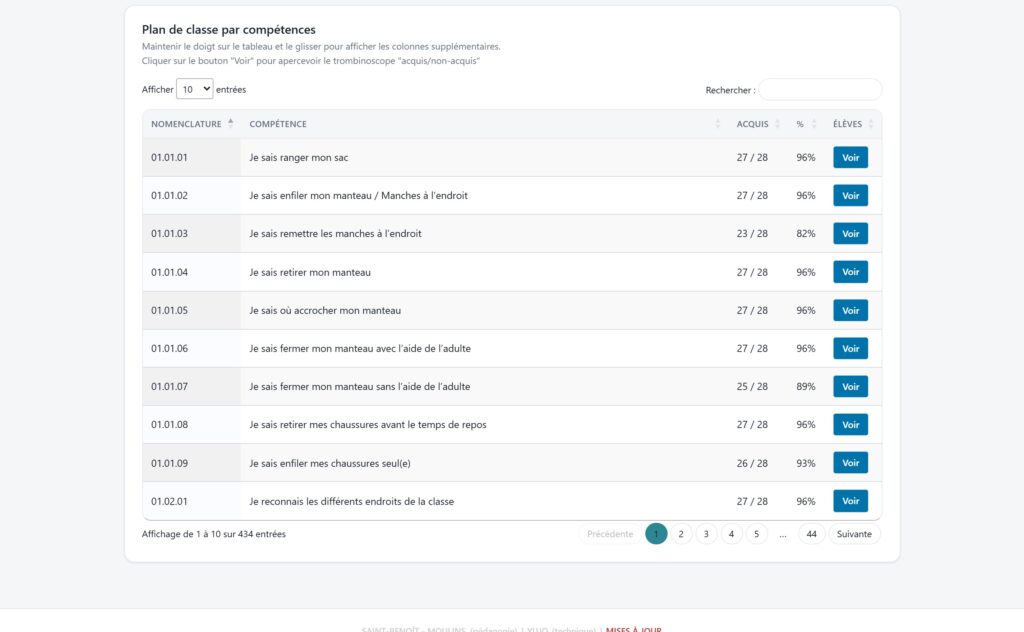
Task: Select the "93%" percentage cell
Action: click(806, 463)
